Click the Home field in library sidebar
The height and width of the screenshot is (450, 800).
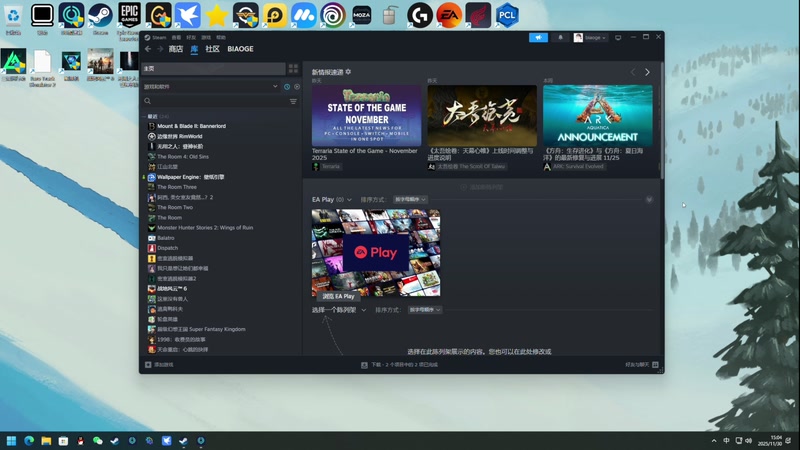click(213, 68)
